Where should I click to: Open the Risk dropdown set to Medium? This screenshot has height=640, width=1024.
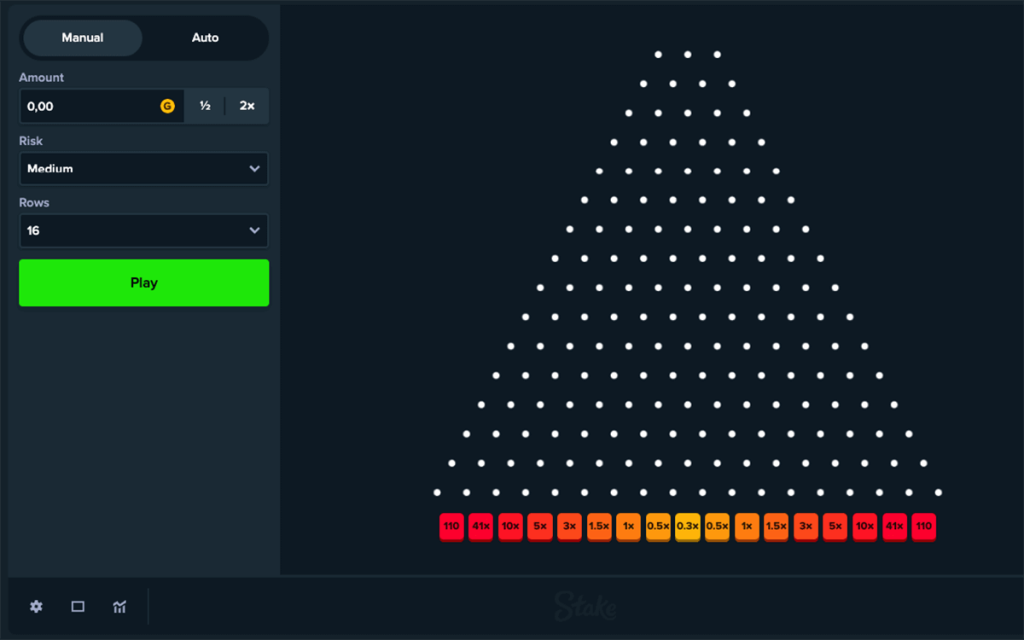click(x=143, y=169)
